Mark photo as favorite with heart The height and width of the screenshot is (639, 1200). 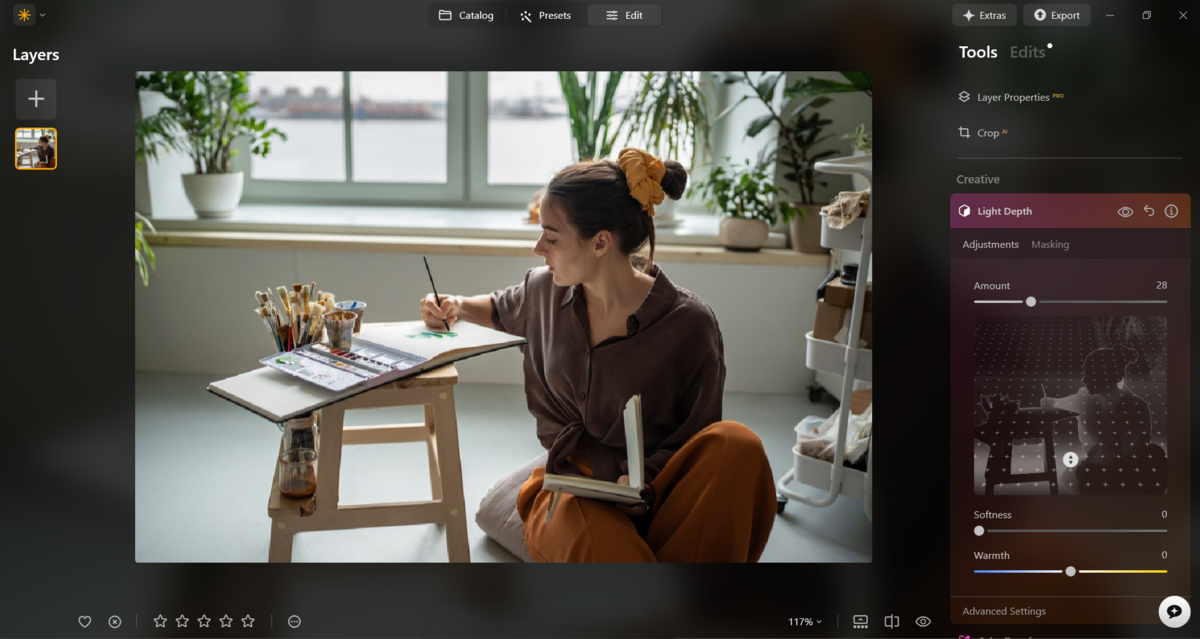coord(85,622)
